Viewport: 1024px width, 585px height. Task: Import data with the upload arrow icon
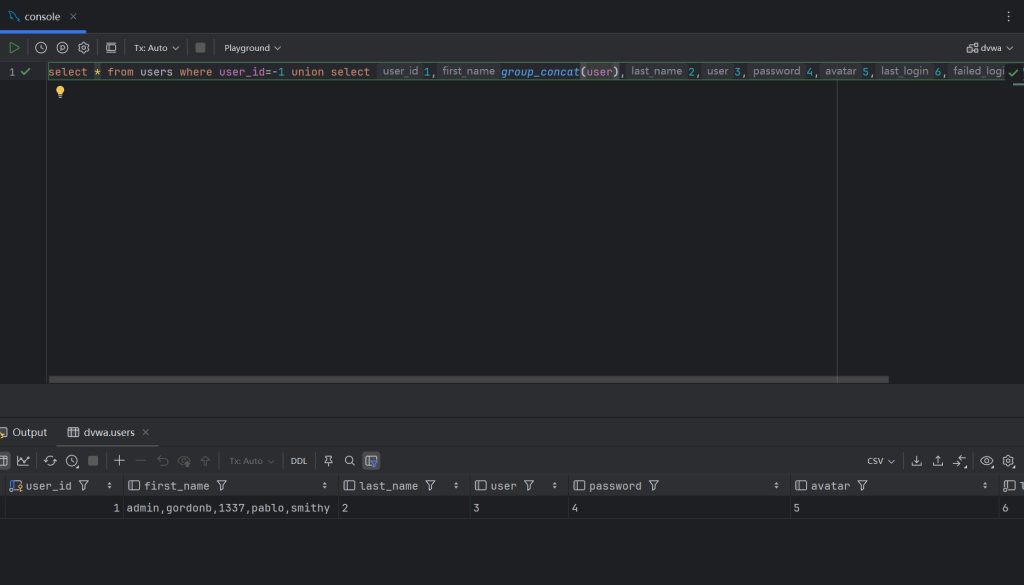click(x=938, y=461)
